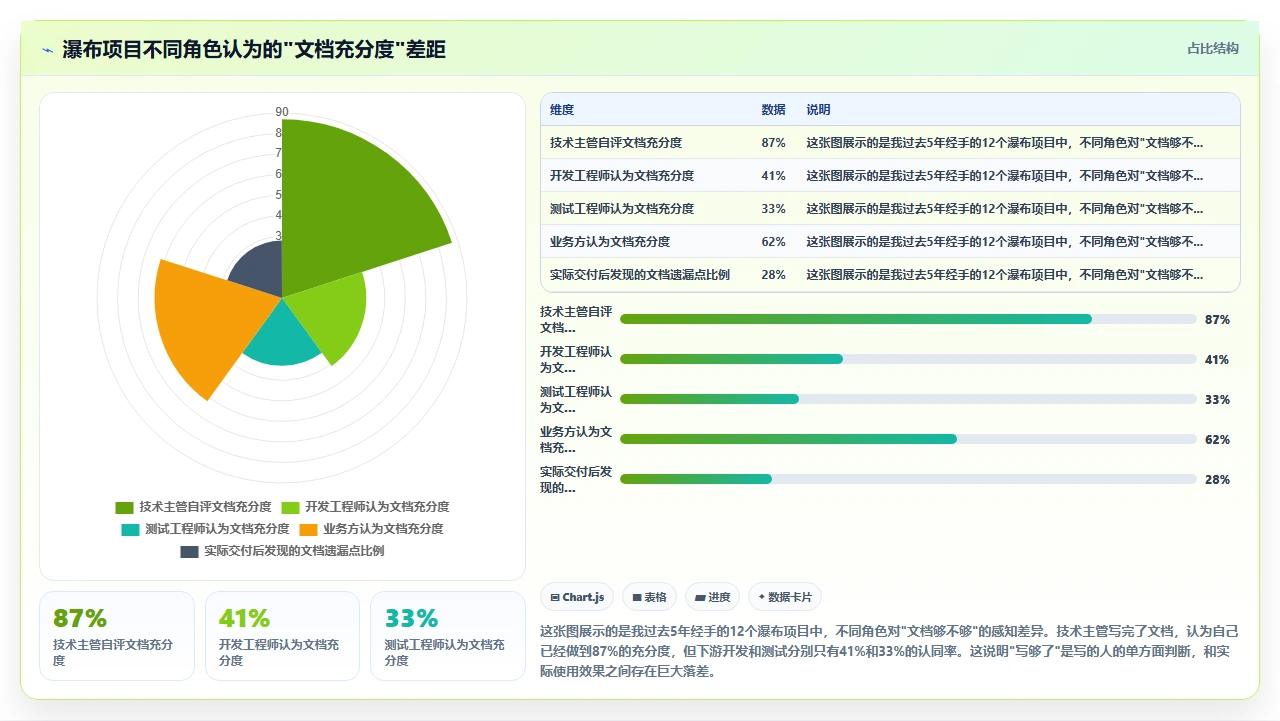Toggle legend swatch for 开发工程师认为文档充分度
The height and width of the screenshot is (721, 1280).
click(290, 507)
